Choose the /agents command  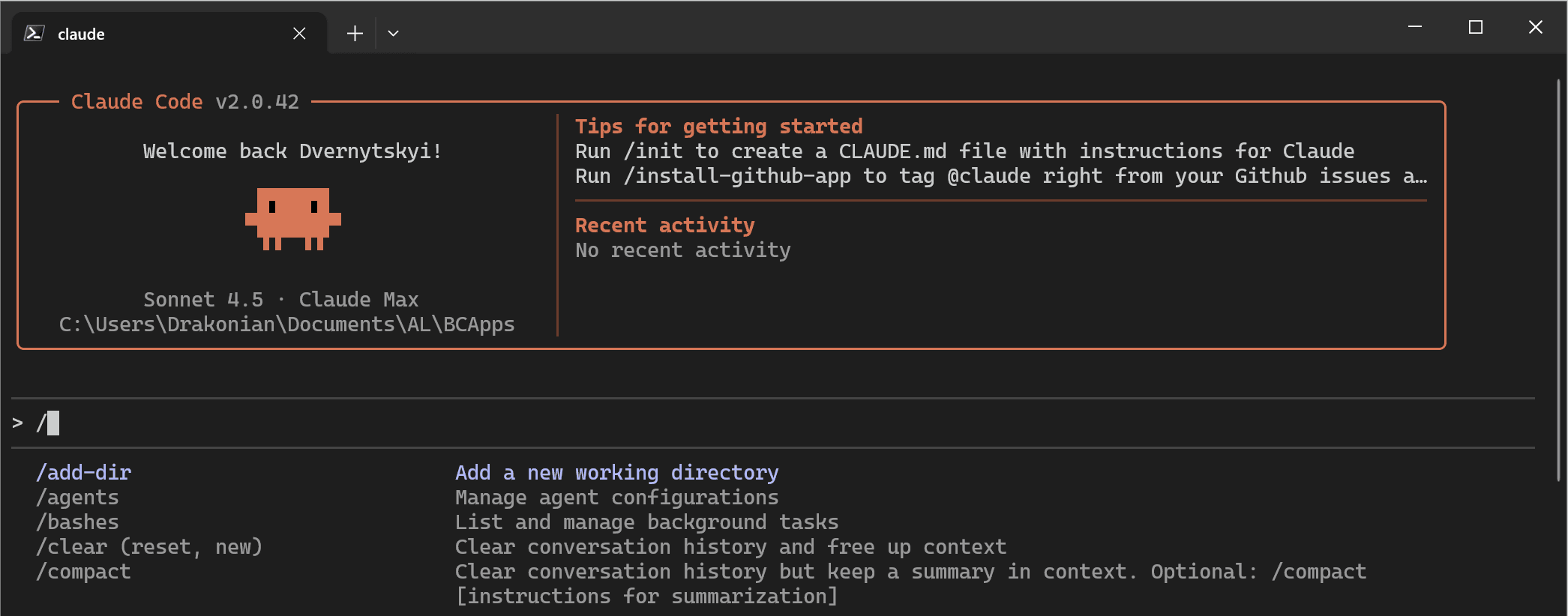(78, 498)
